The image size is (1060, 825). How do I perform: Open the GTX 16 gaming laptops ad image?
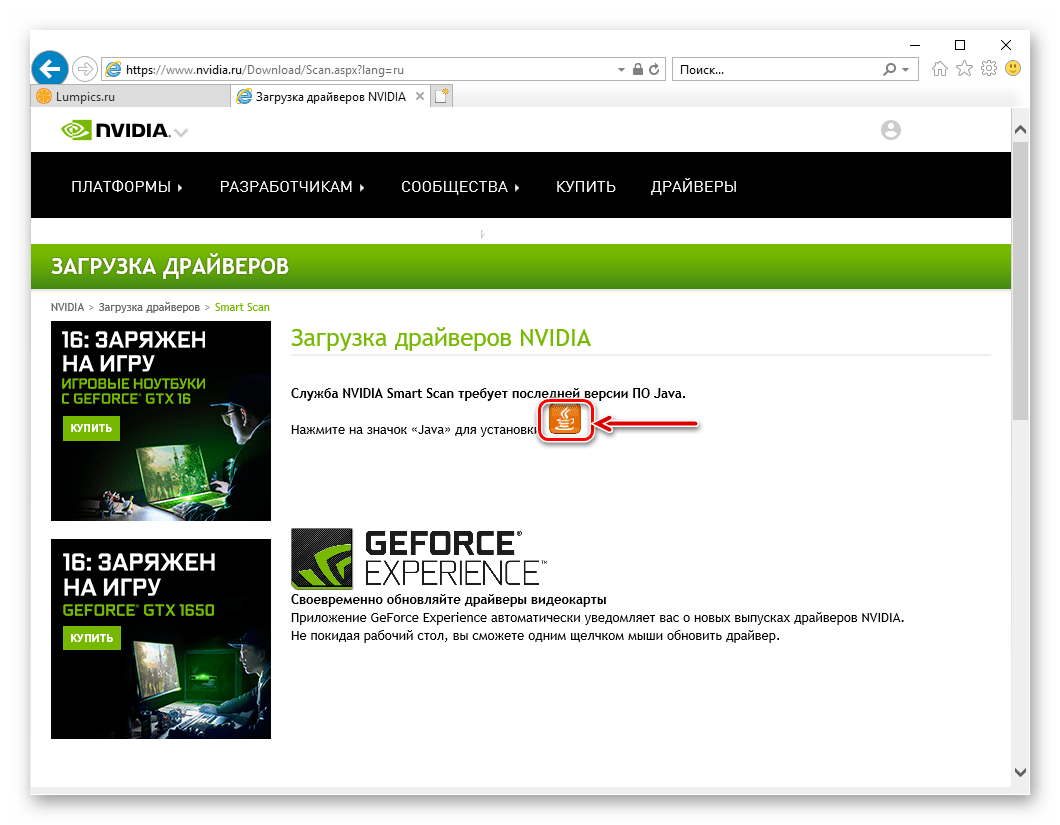coord(161,421)
